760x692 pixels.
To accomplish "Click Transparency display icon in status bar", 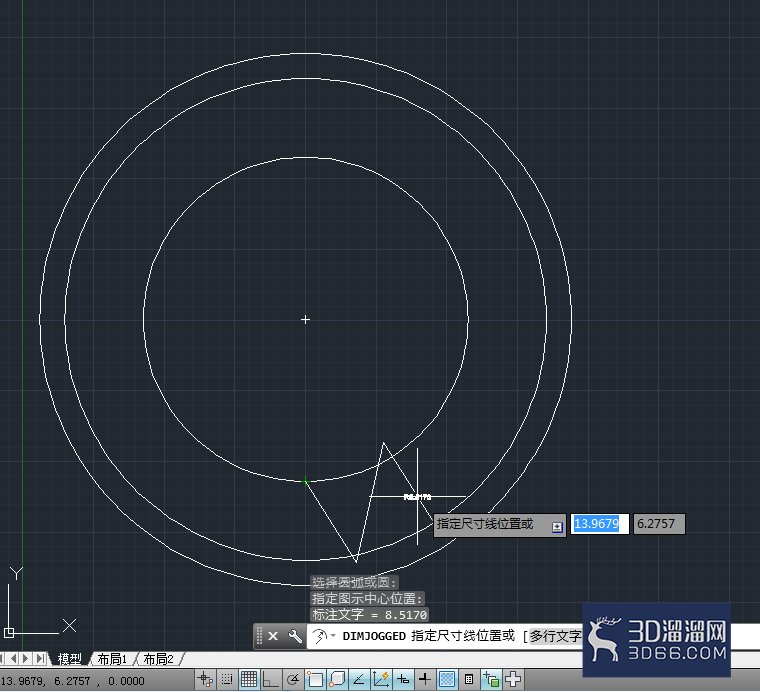I will 447,679.
